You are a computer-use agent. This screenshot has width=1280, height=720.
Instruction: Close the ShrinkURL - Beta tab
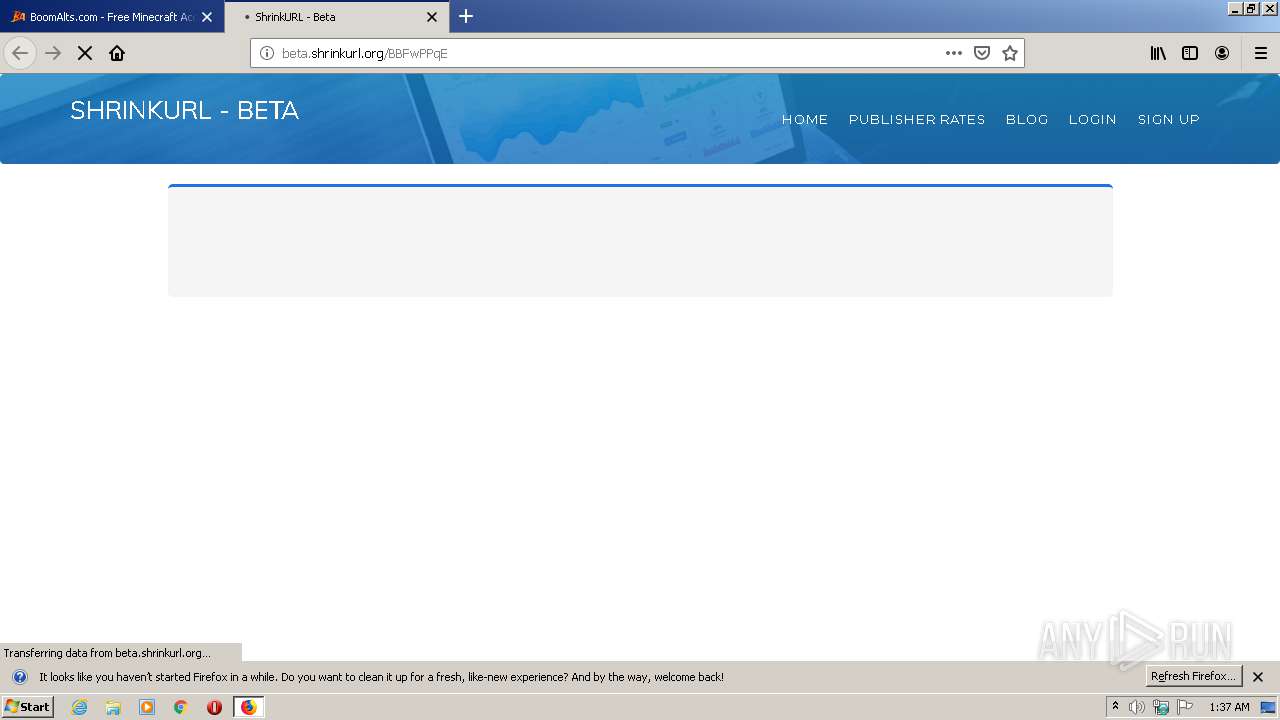point(432,17)
